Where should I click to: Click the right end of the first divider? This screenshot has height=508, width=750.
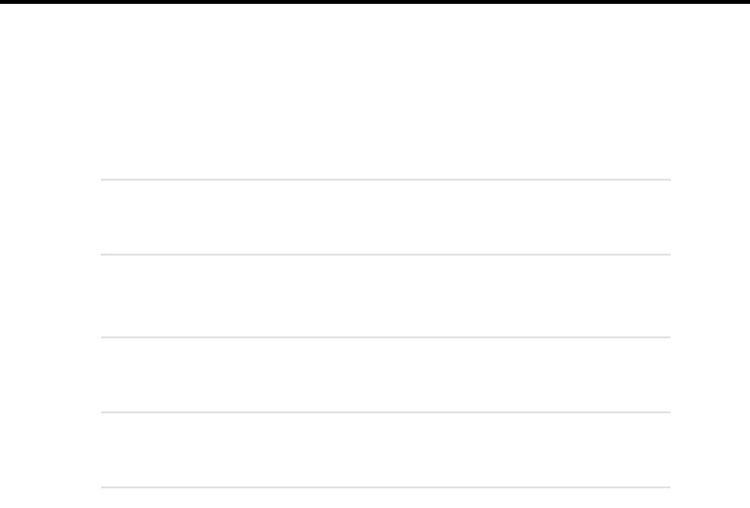[667, 180]
